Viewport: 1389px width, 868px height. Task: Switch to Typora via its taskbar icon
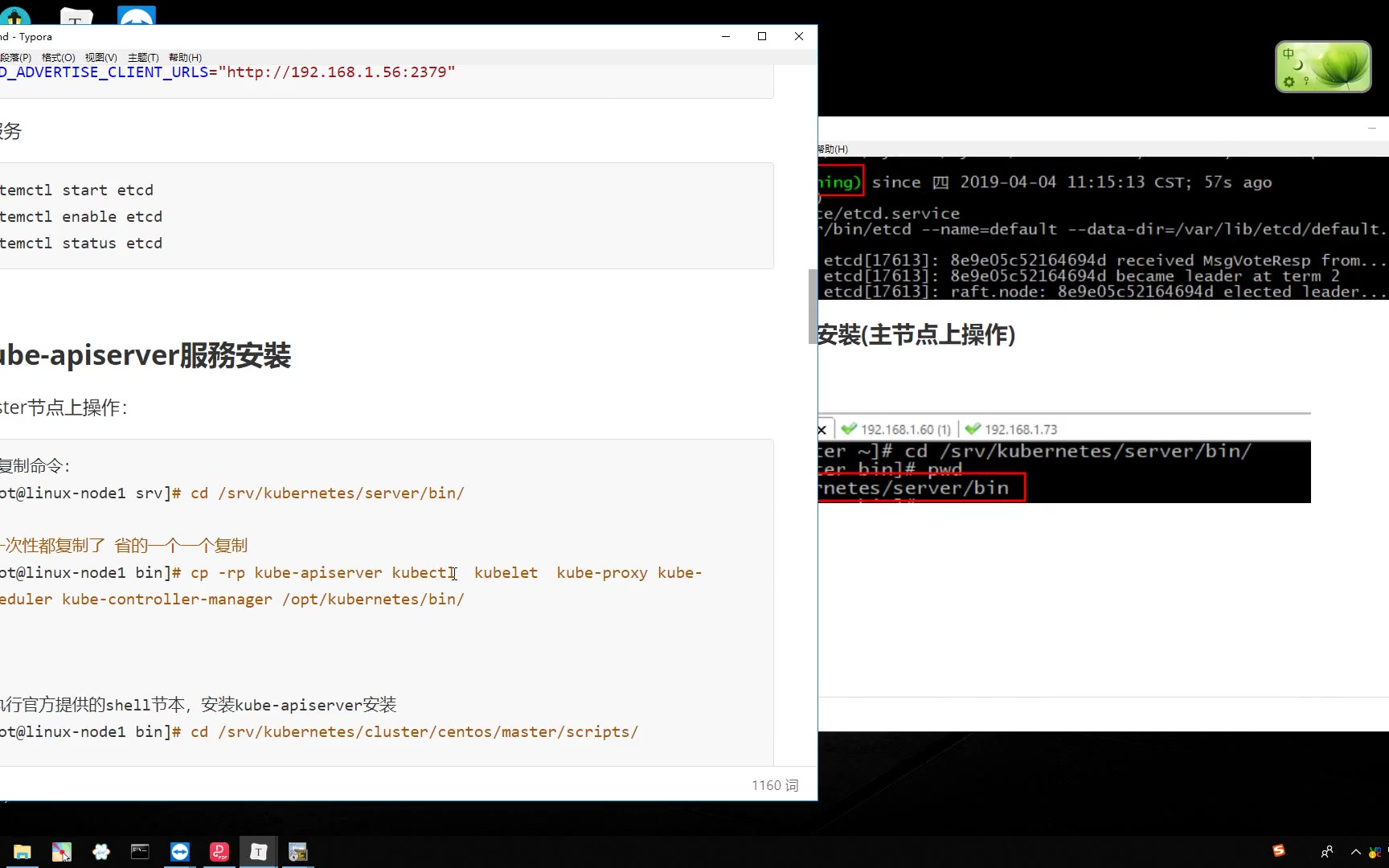(258, 852)
